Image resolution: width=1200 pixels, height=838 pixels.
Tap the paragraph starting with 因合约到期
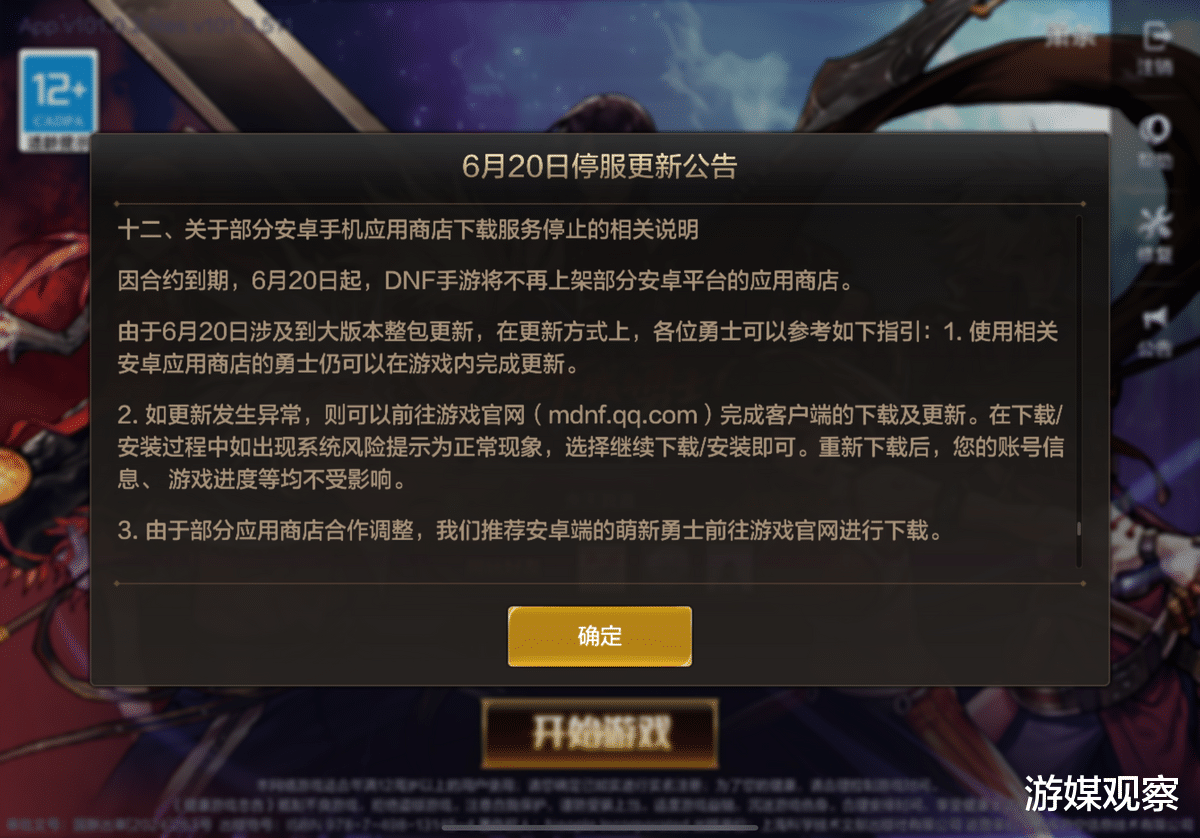pos(487,281)
